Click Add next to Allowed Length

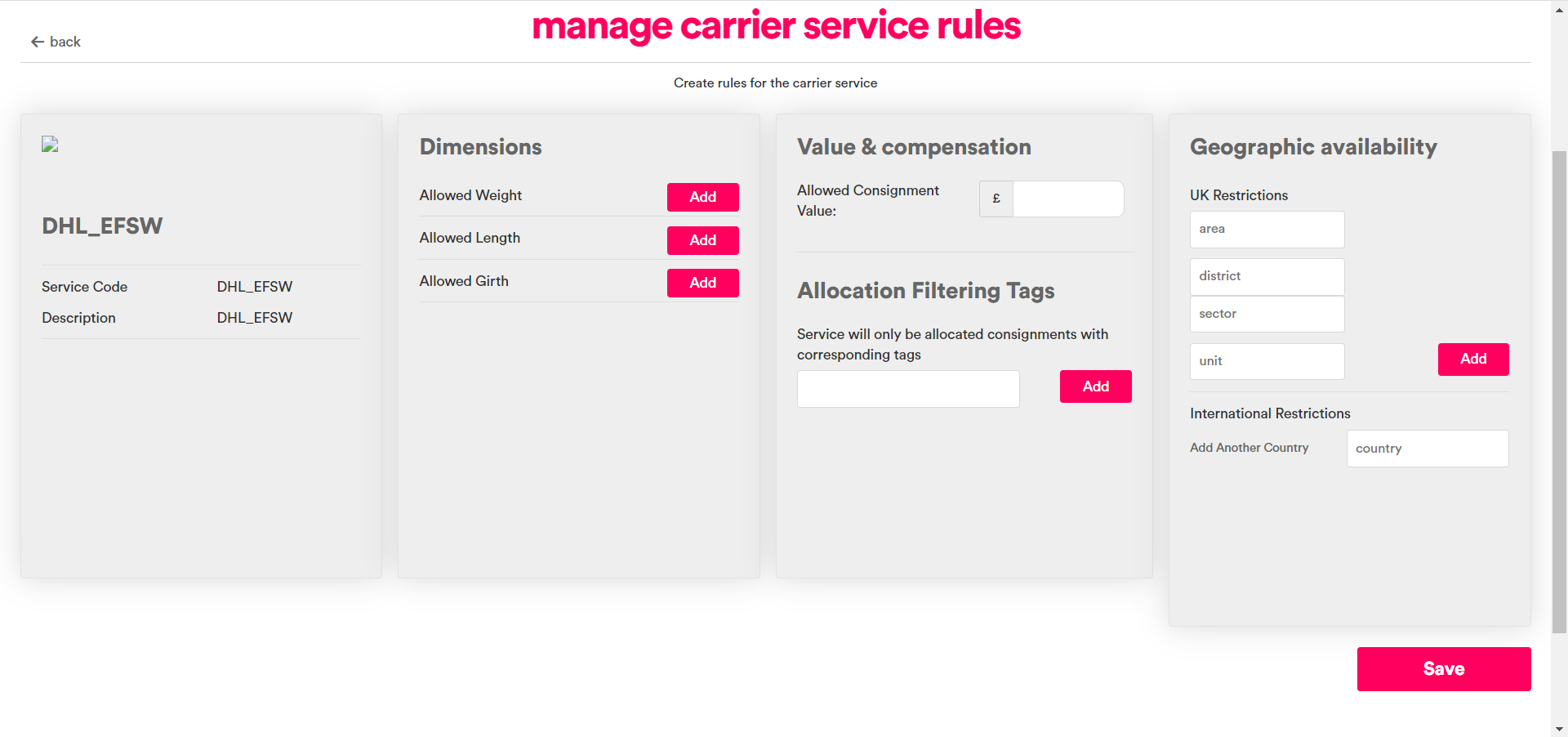[702, 240]
